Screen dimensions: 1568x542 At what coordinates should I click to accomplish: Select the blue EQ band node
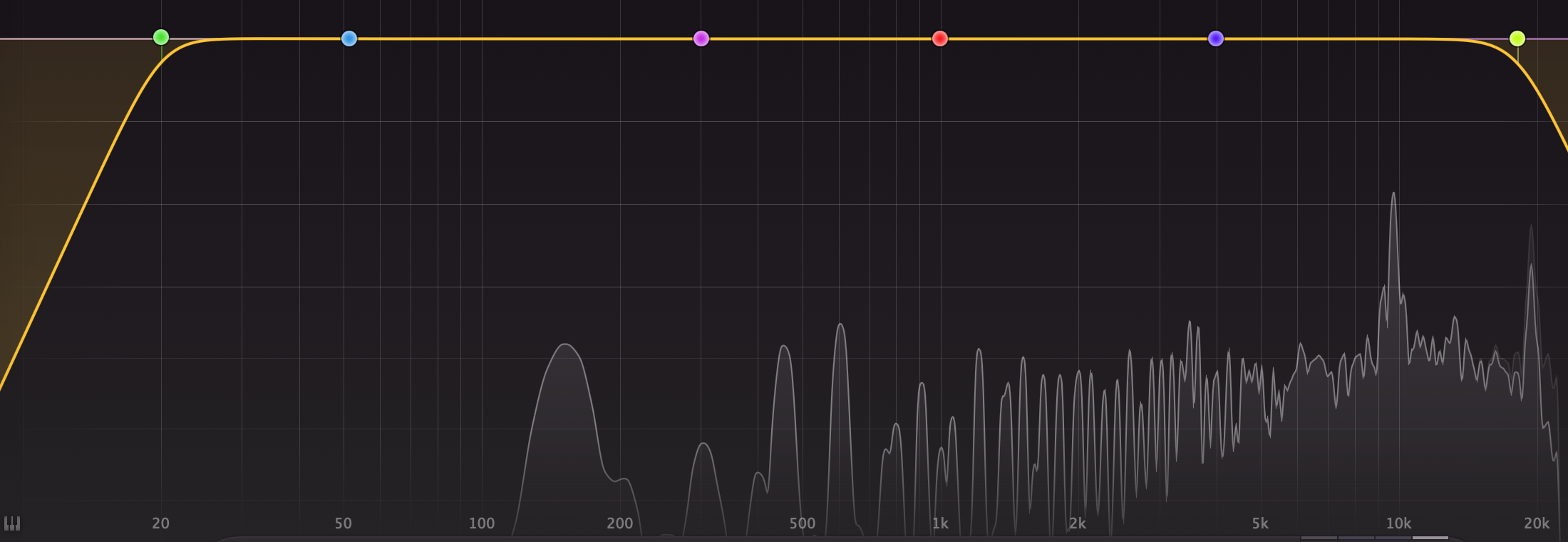[349, 39]
